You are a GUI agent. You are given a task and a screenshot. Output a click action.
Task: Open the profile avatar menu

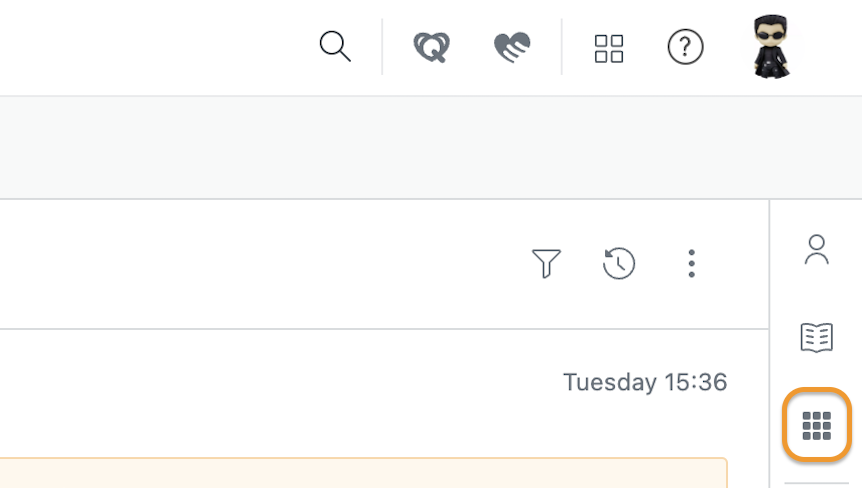tap(771, 47)
